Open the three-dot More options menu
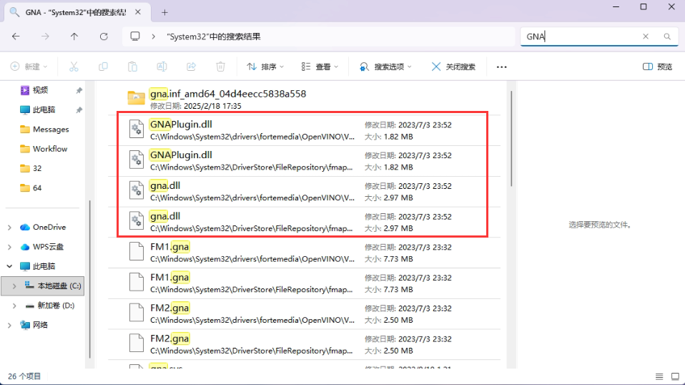685x385 pixels. click(502, 67)
